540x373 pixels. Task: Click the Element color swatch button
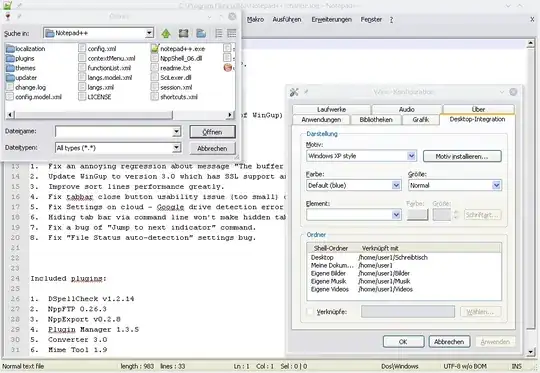click(x=417, y=215)
